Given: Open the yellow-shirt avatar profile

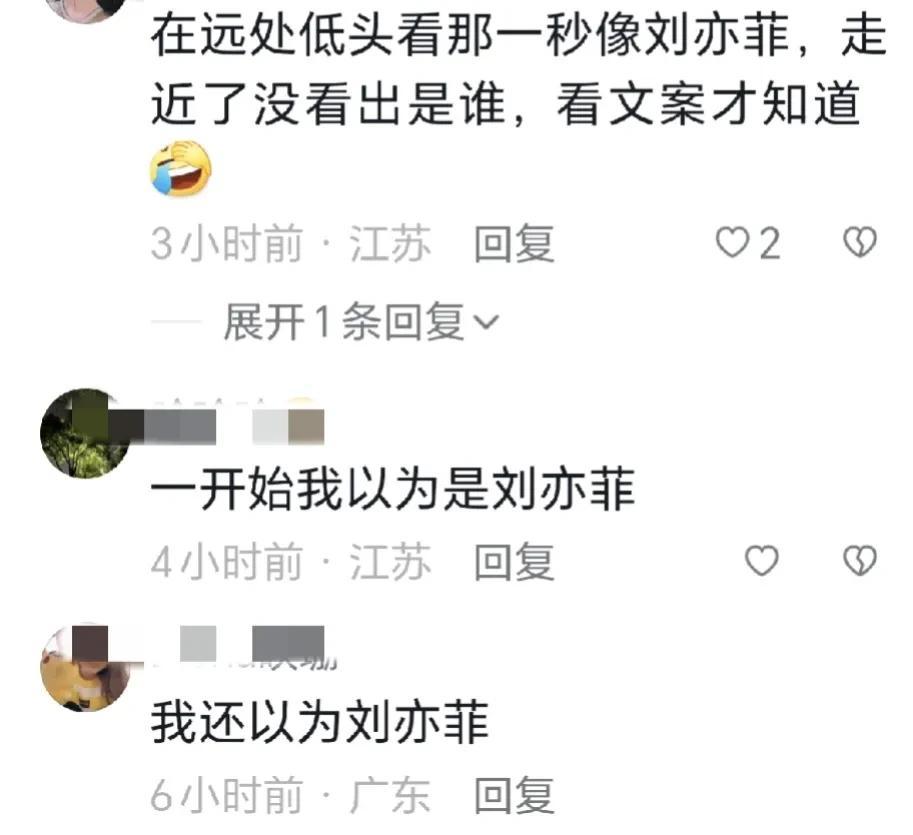Looking at the screenshot, I should (x=86, y=667).
